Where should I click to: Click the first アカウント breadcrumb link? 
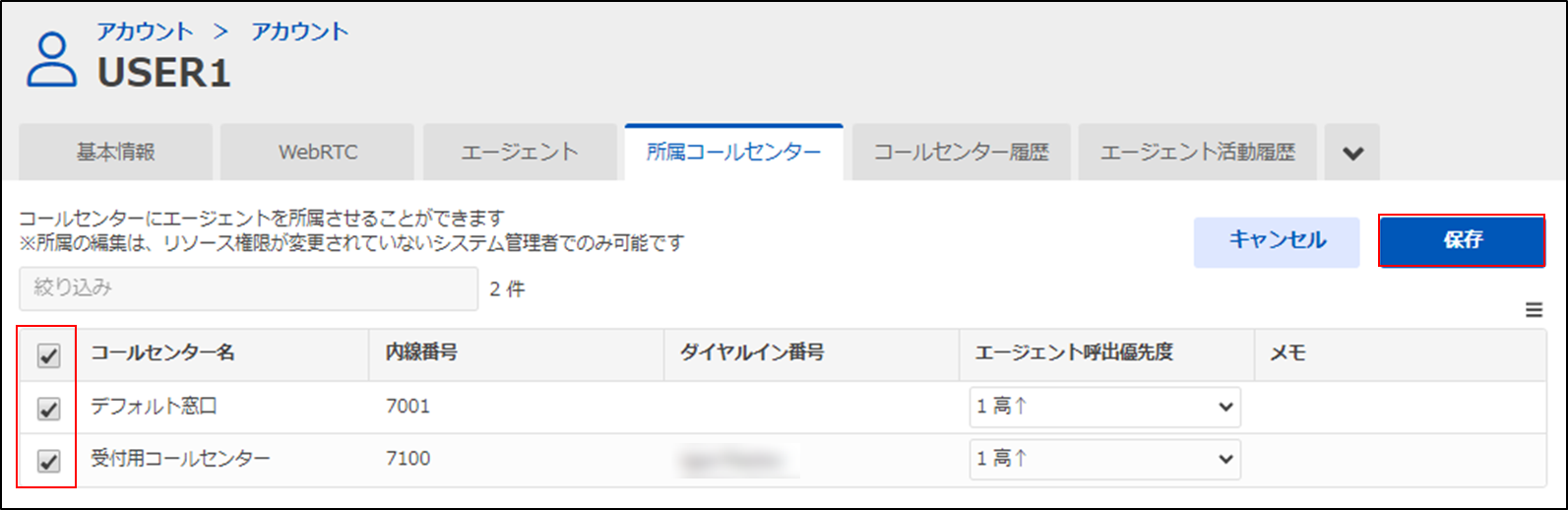[145, 32]
